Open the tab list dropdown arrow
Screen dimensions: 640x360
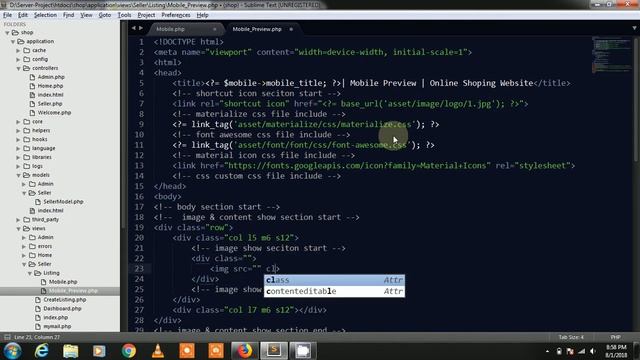(x=634, y=28)
